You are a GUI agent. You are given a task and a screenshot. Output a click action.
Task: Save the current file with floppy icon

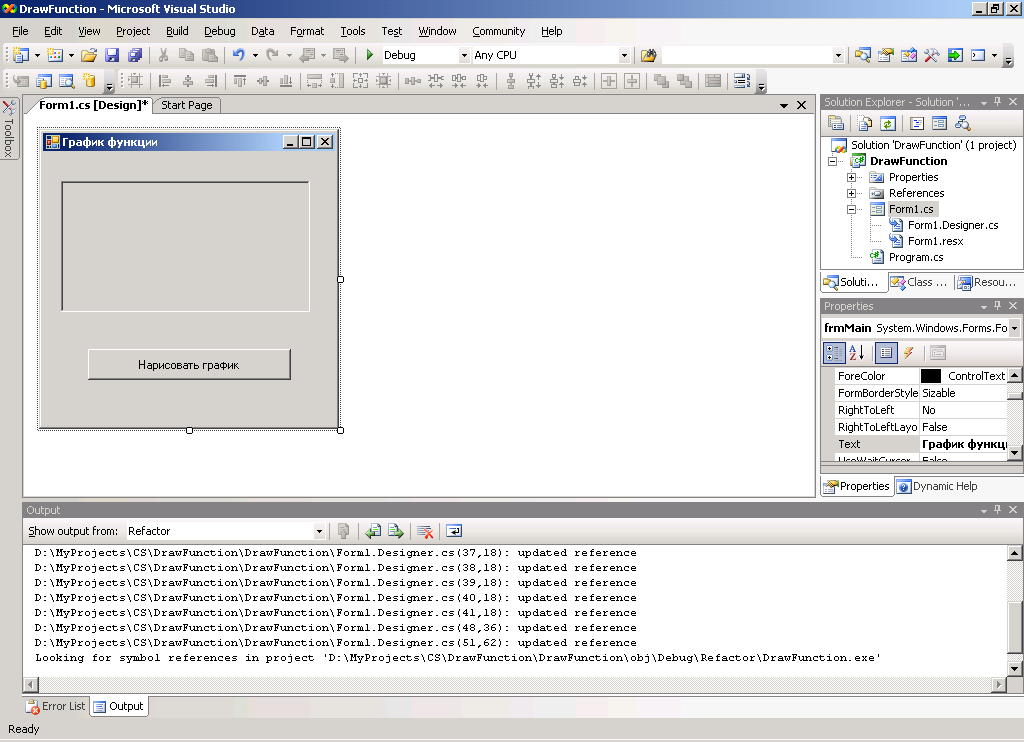112,56
